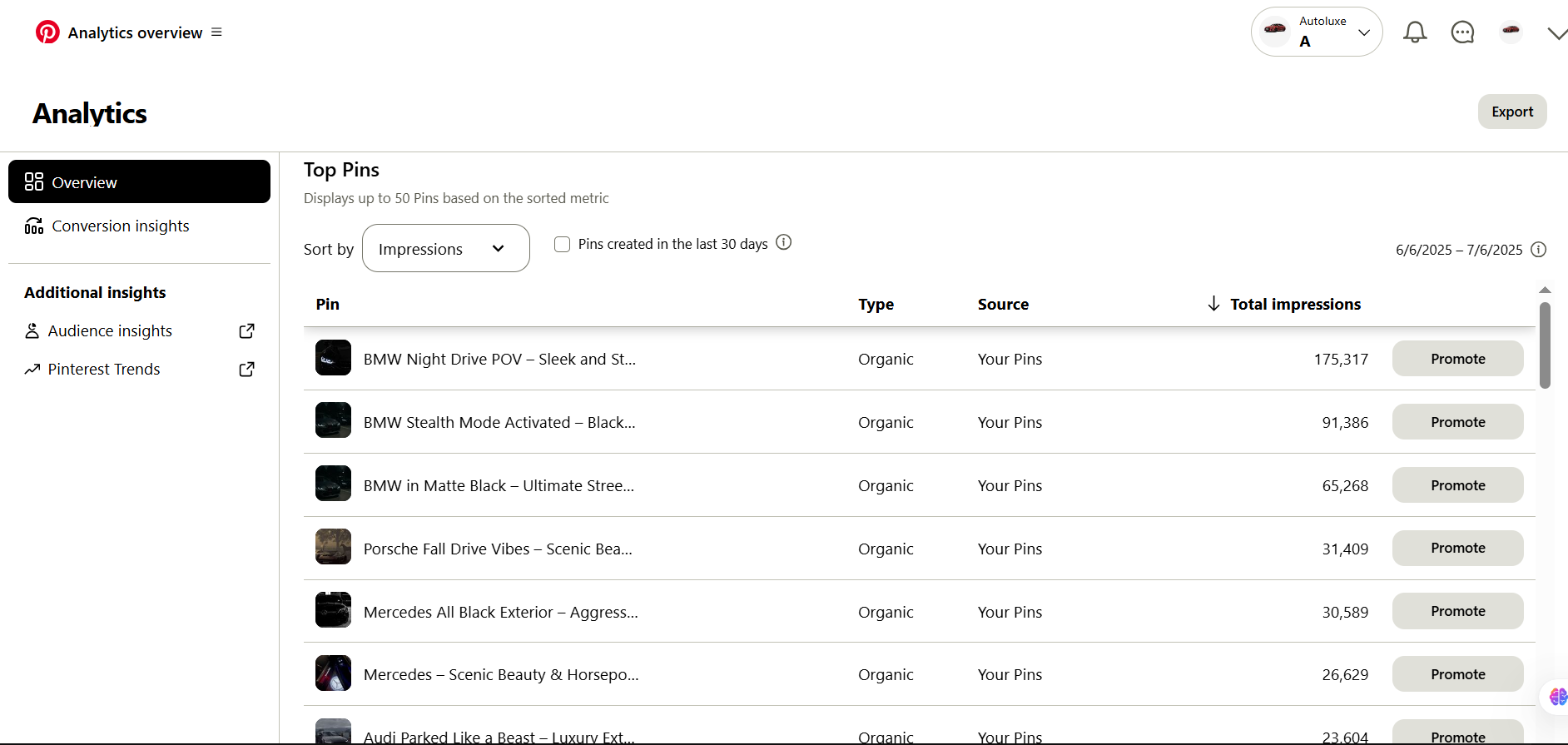
Task: Open the Analytics overview hamburger menu
Action: pyautogui.click(x=216, y=32)
